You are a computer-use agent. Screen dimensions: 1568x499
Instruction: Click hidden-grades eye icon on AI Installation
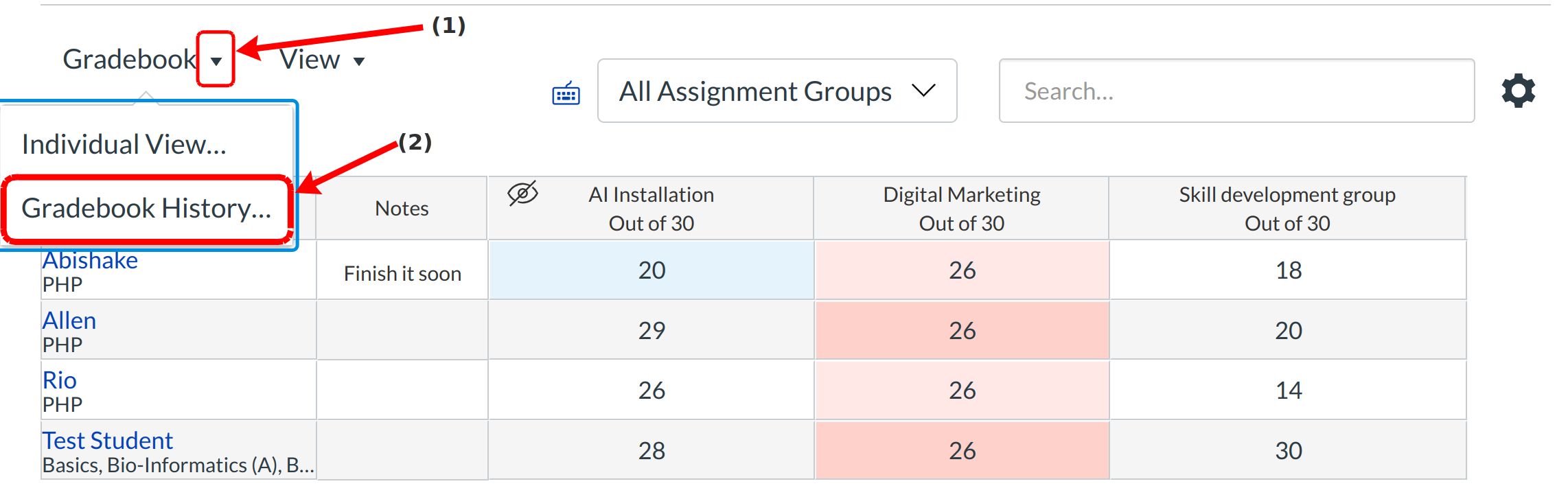click(522, 194)
